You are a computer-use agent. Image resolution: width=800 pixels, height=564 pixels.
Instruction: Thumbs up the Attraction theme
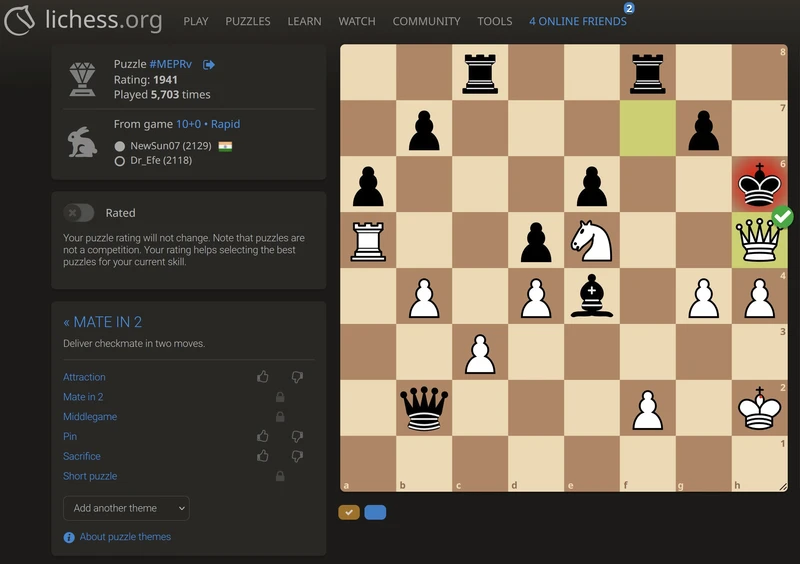tap(263, 377)
